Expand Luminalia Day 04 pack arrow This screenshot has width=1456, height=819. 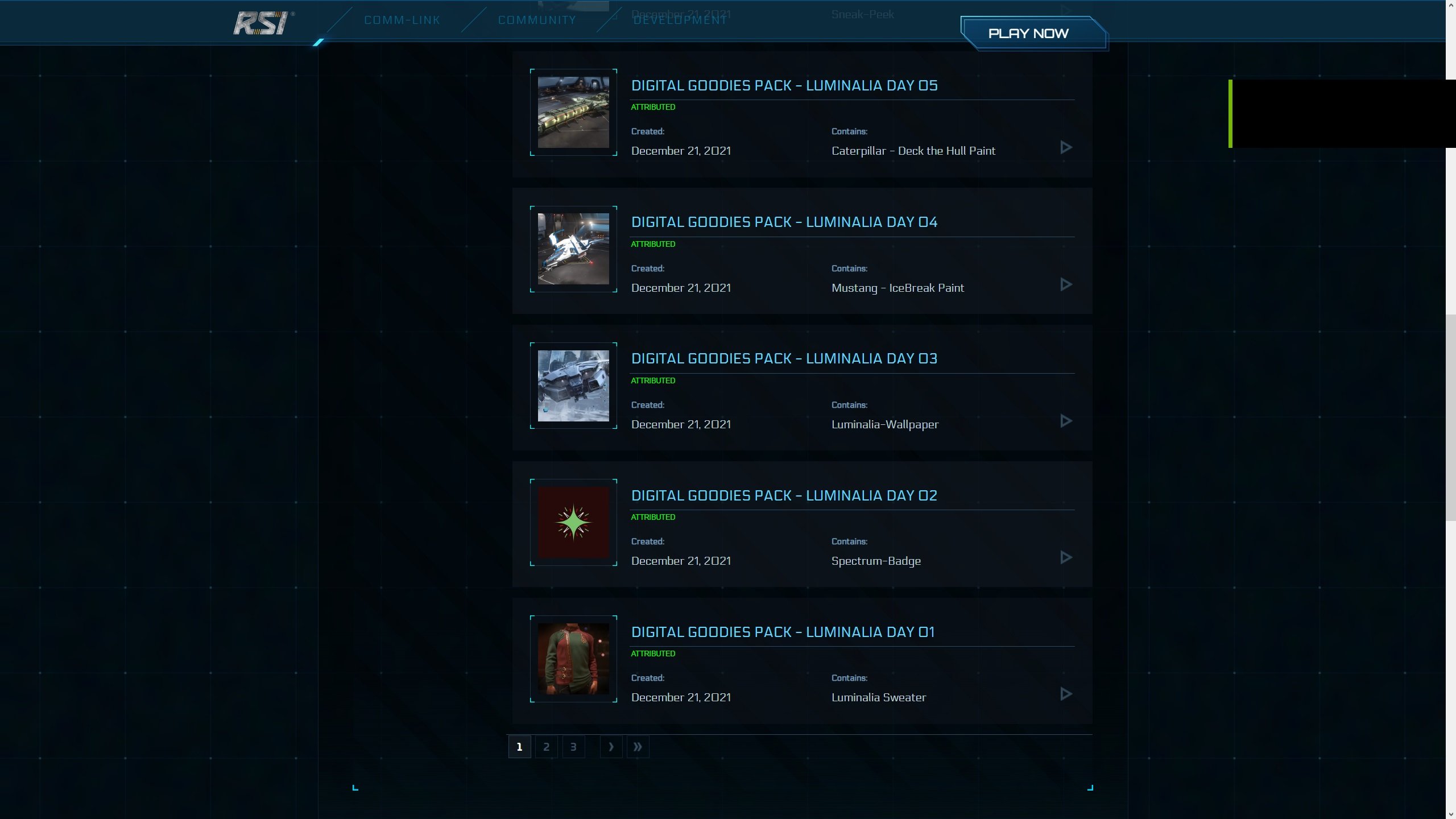1066,284
